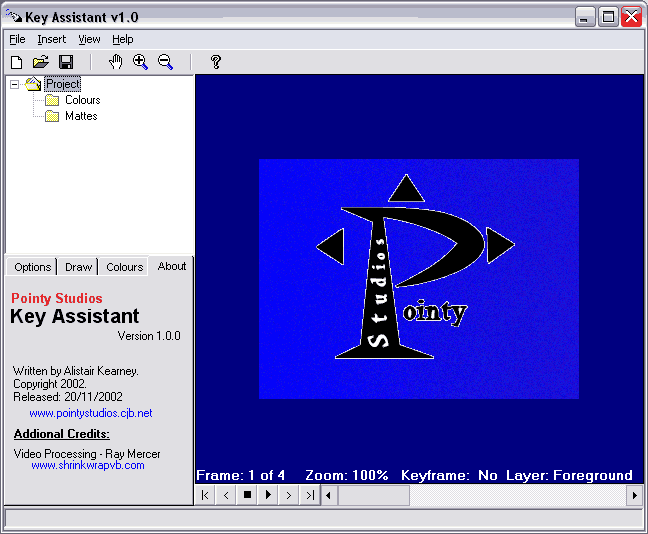Click the Key Assistant title bar icon

[x=14, y=17]
